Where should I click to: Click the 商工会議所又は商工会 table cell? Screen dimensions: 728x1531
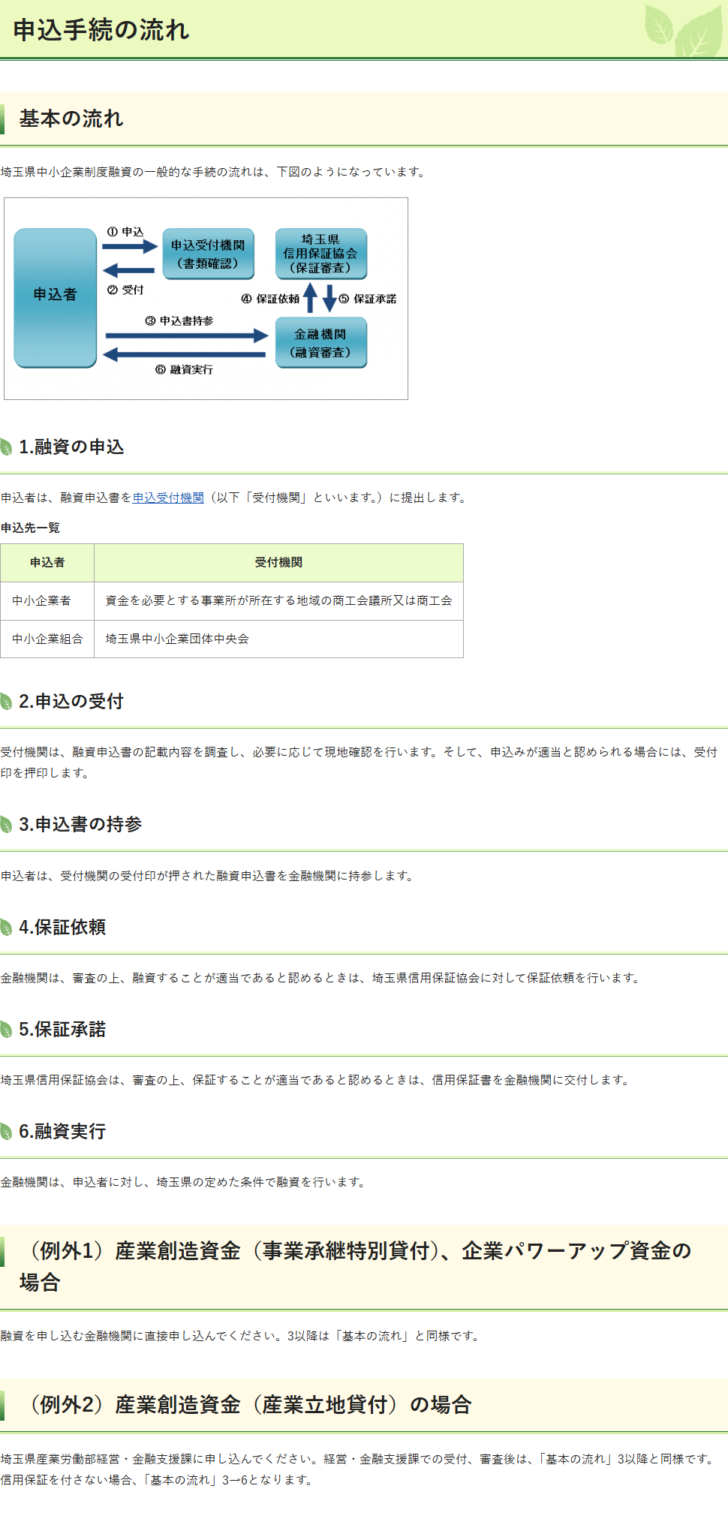[x=279, y=601]
